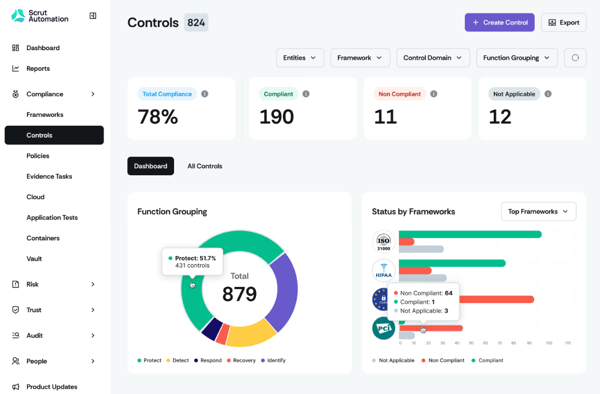Click the Trust shield icon
Image resolution: width=600 pixels, height=394 pixels.
coord(15,310)
